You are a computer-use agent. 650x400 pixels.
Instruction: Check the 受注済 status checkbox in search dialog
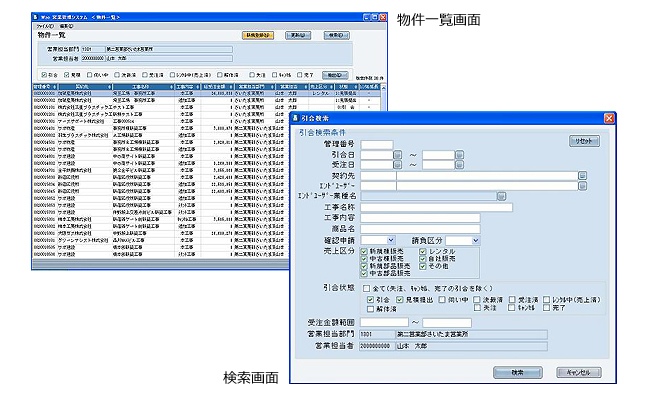[x=513, y=299]
